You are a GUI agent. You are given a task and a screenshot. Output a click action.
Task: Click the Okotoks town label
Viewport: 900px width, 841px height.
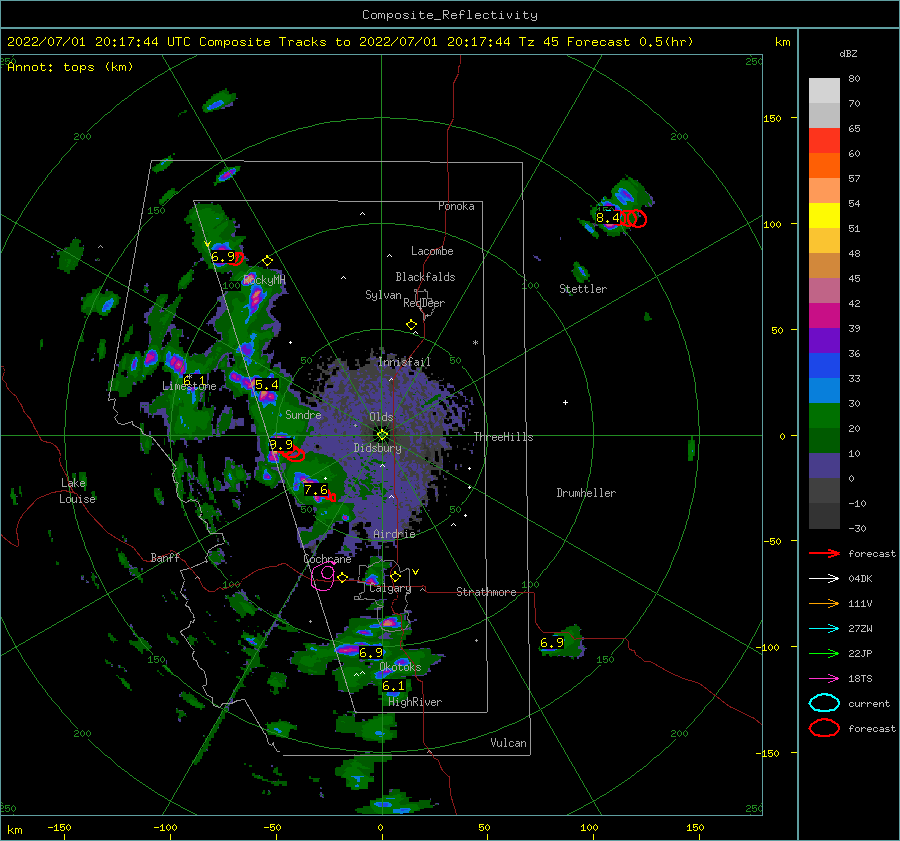400,667
